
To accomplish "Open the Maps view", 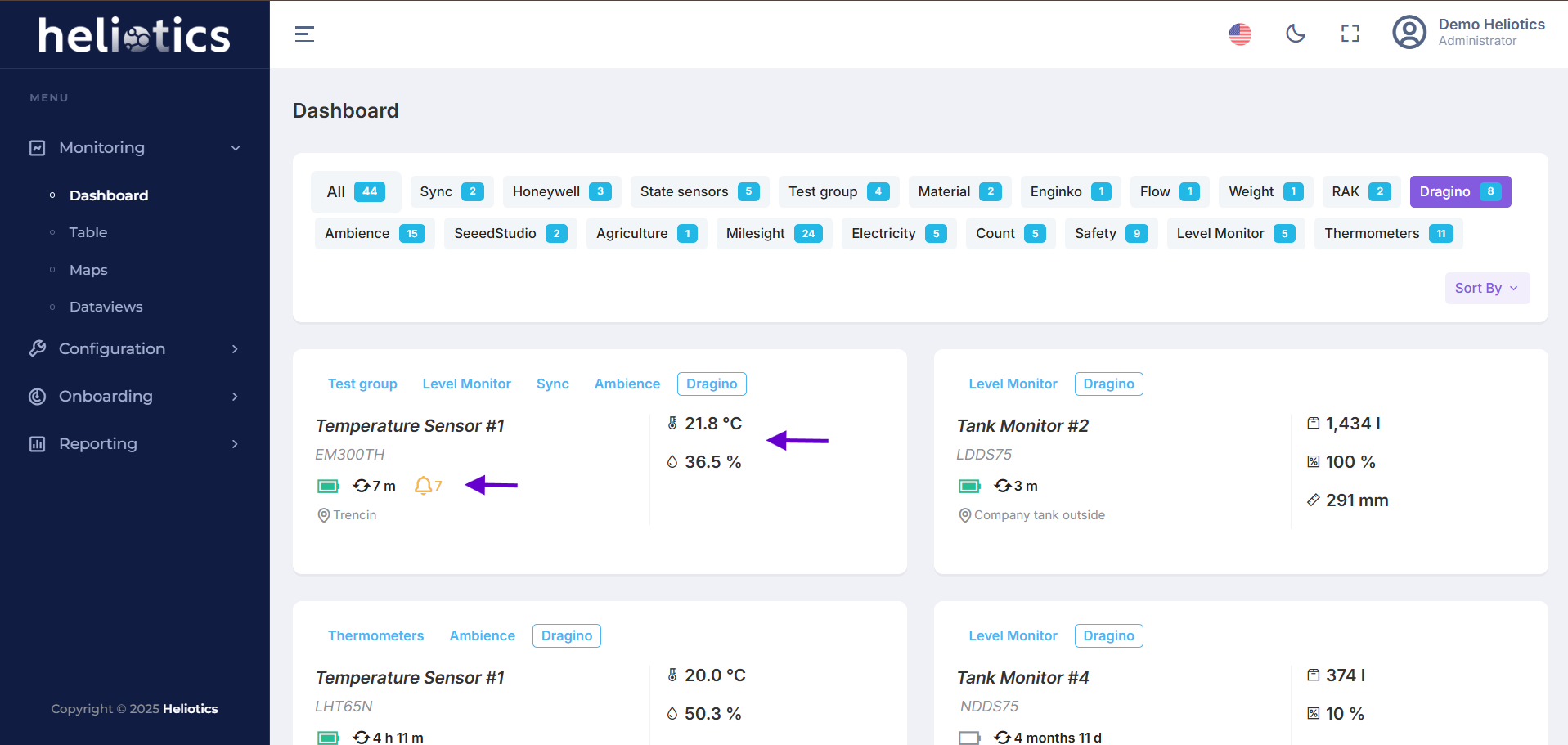I will [88, 270].
